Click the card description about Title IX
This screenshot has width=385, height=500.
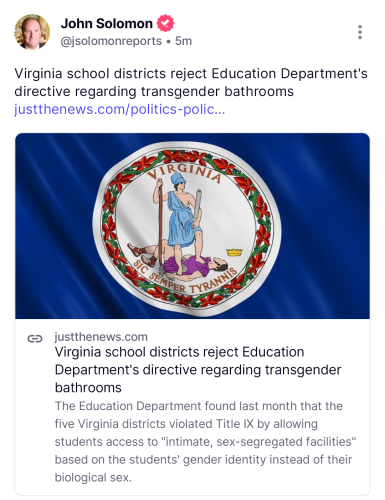click(x=205, y=442)
